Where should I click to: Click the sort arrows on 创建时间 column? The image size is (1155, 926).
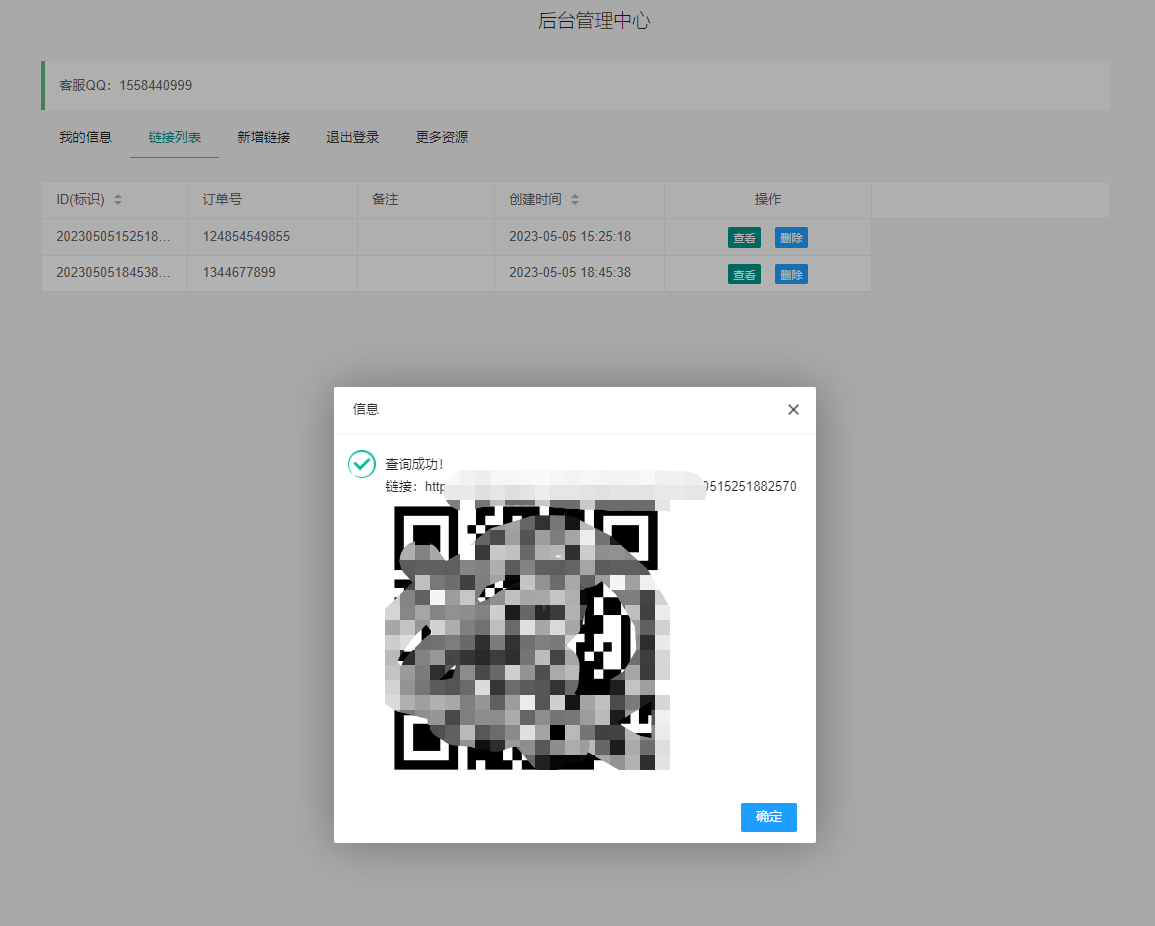575,199
